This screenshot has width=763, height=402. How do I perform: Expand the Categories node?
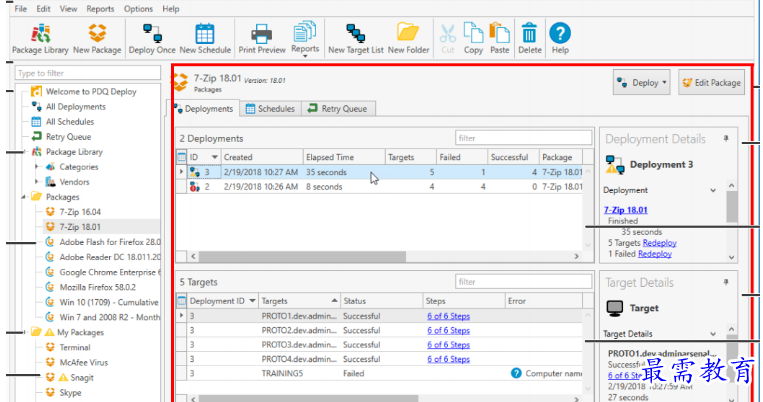point(36,167)
